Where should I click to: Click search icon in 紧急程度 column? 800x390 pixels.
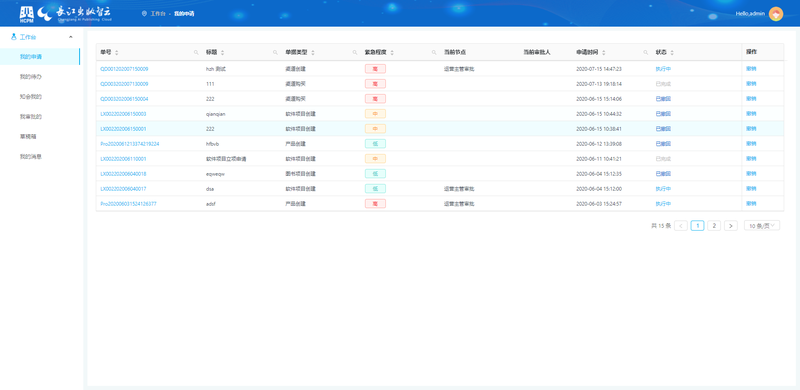click(x=434, y=53)
